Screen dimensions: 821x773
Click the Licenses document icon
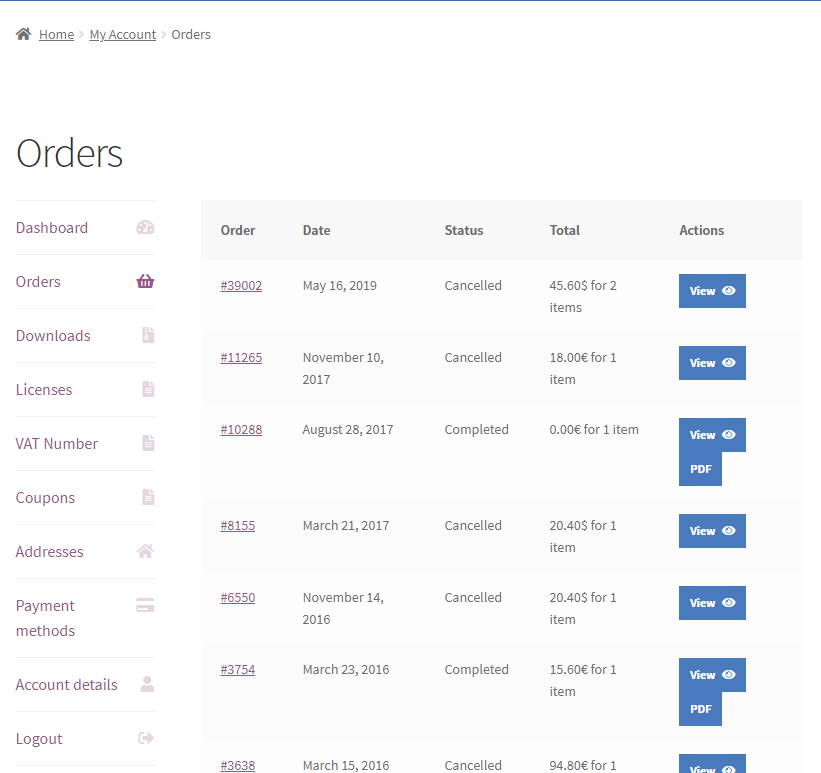tap(148, 390)
